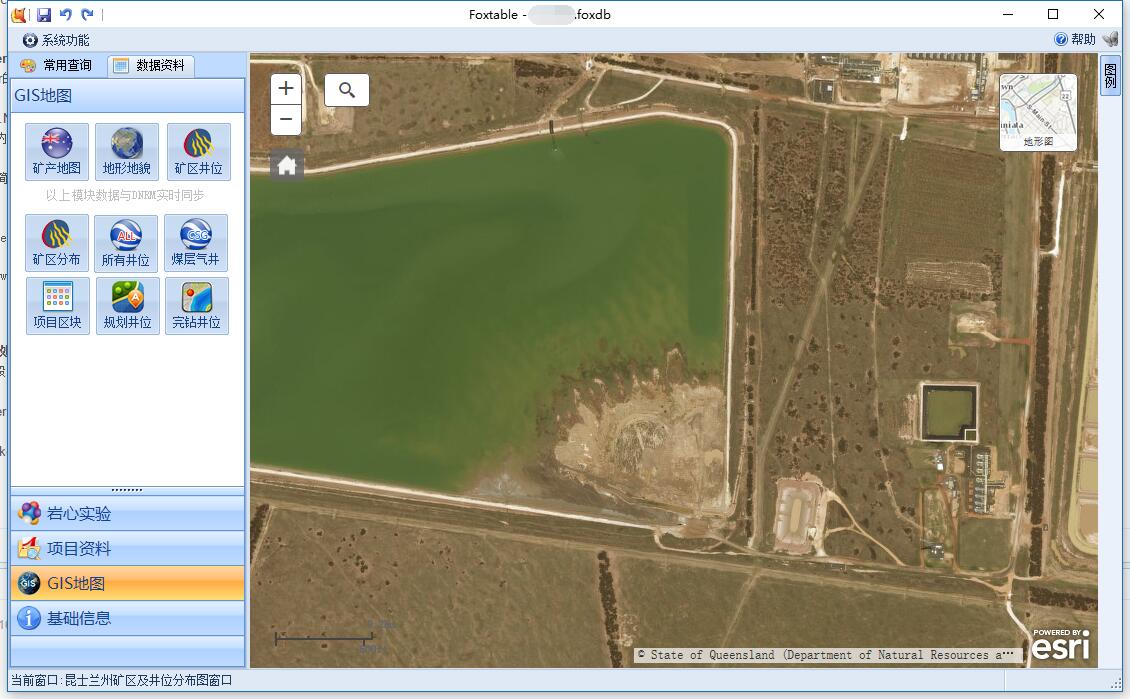The width and height of the screenshot is (1130, 699).
Task: Open the 矿区井位 module
Action: point(198,151)
